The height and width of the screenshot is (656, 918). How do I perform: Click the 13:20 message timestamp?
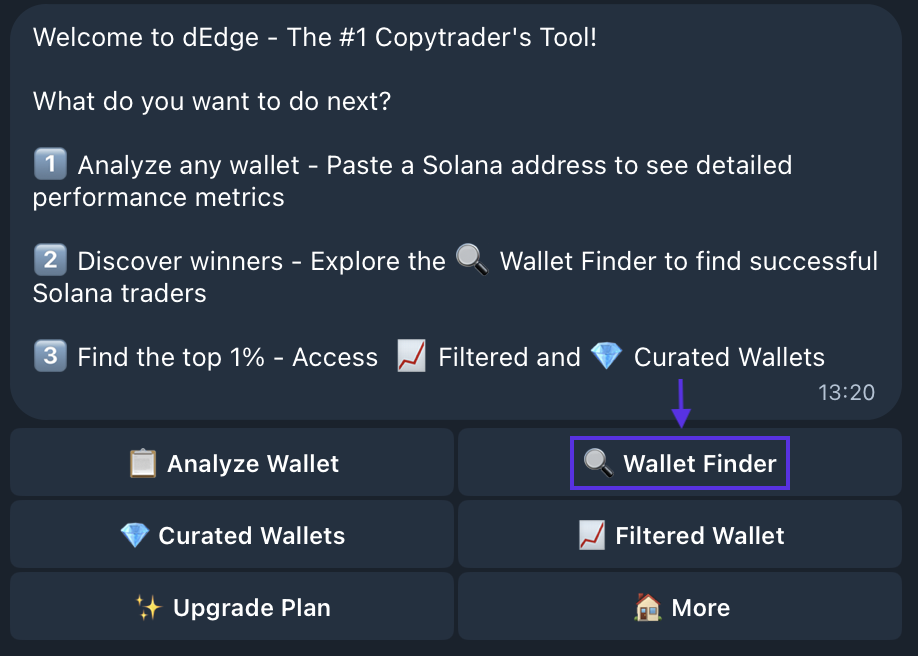(846, 393)
